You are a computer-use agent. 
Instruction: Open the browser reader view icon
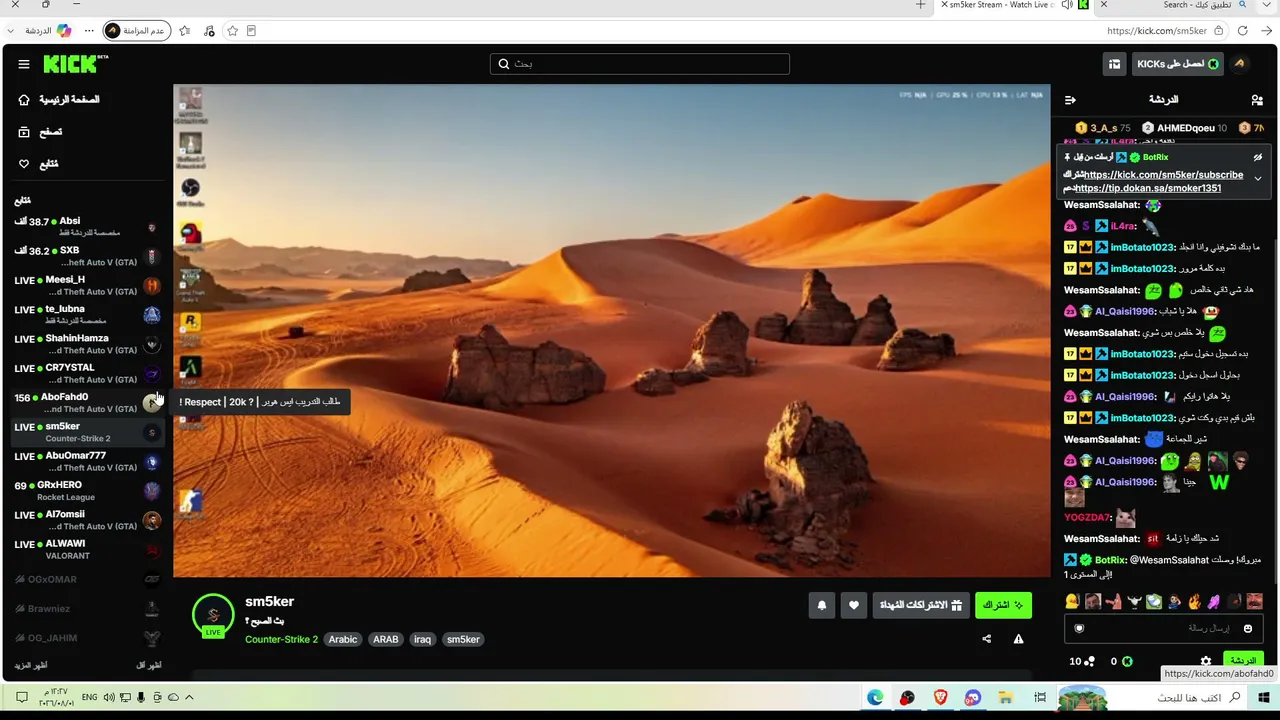pos(251,31)
